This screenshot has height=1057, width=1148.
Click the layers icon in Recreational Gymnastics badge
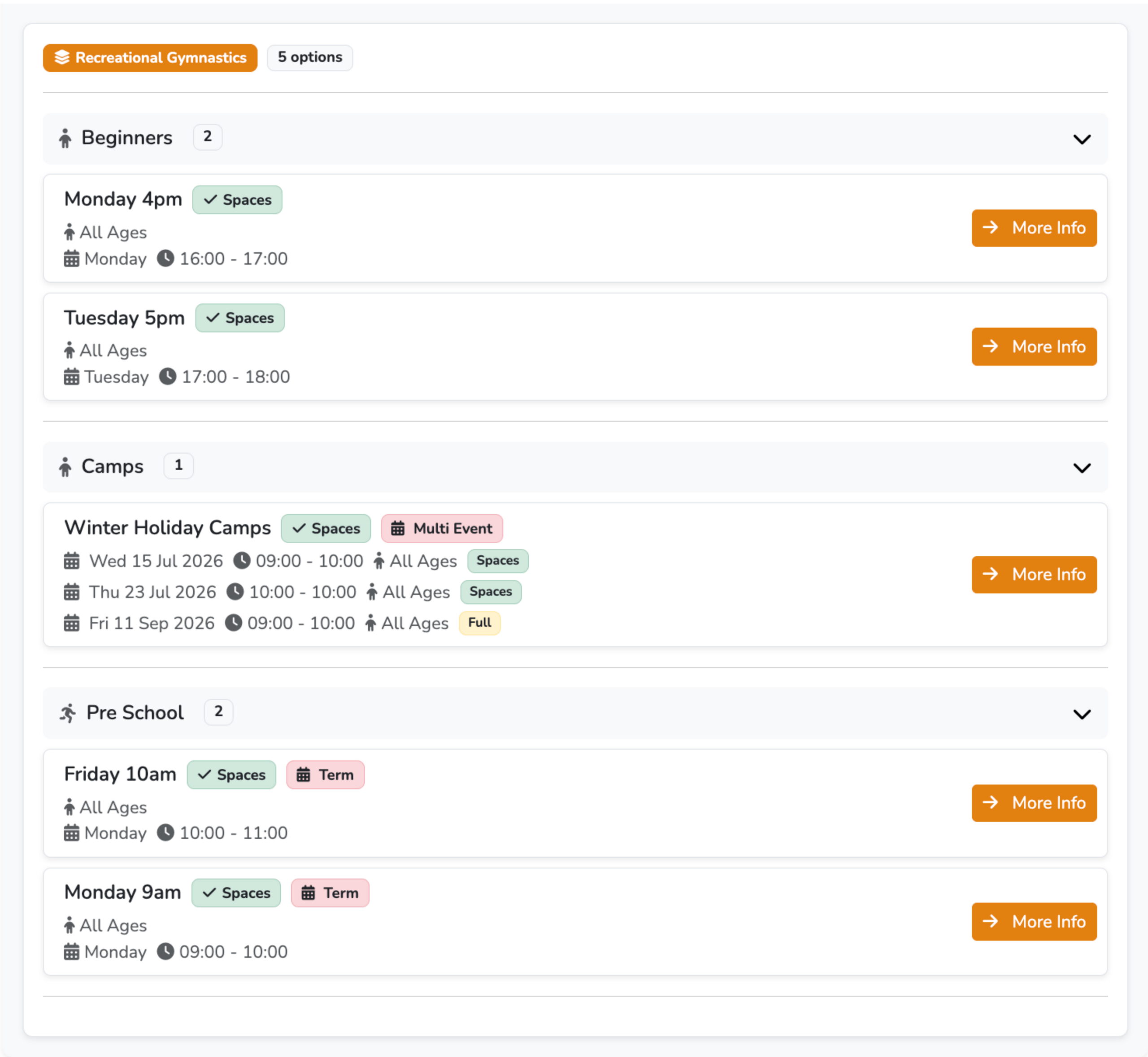(62, 58)
